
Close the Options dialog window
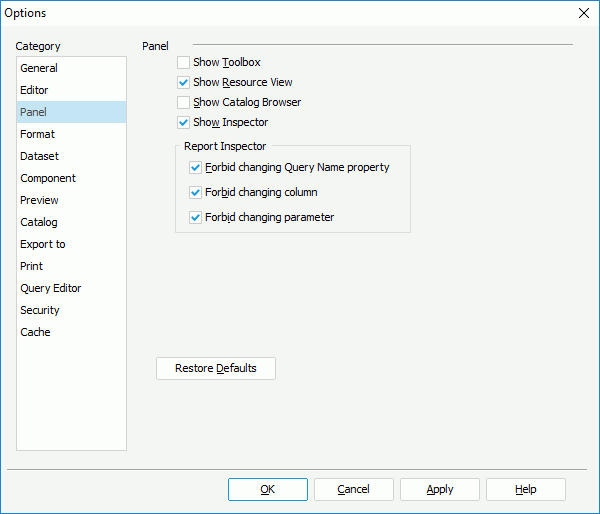click(584, 13)
